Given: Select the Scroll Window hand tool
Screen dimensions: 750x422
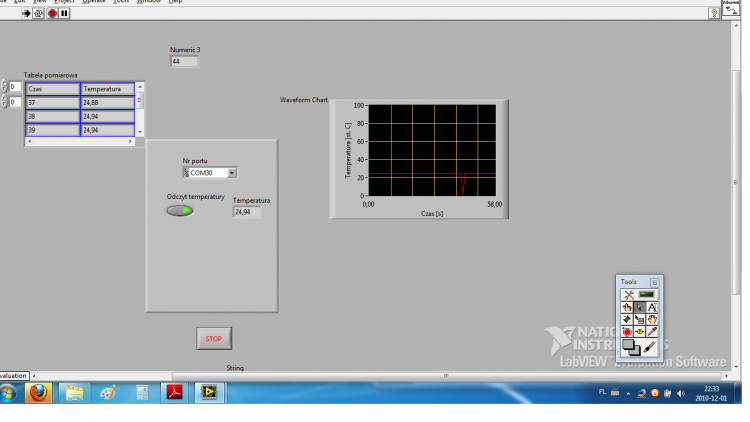Looking at the screenshot, I should tap(652, 319).
